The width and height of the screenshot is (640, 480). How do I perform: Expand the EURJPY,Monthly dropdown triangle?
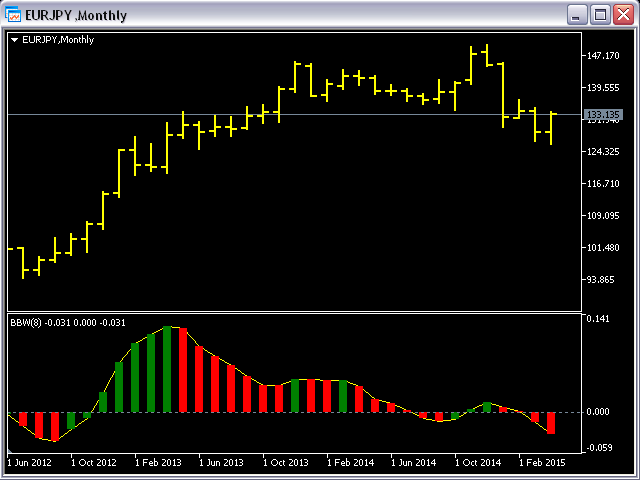[x=14, y=40]
